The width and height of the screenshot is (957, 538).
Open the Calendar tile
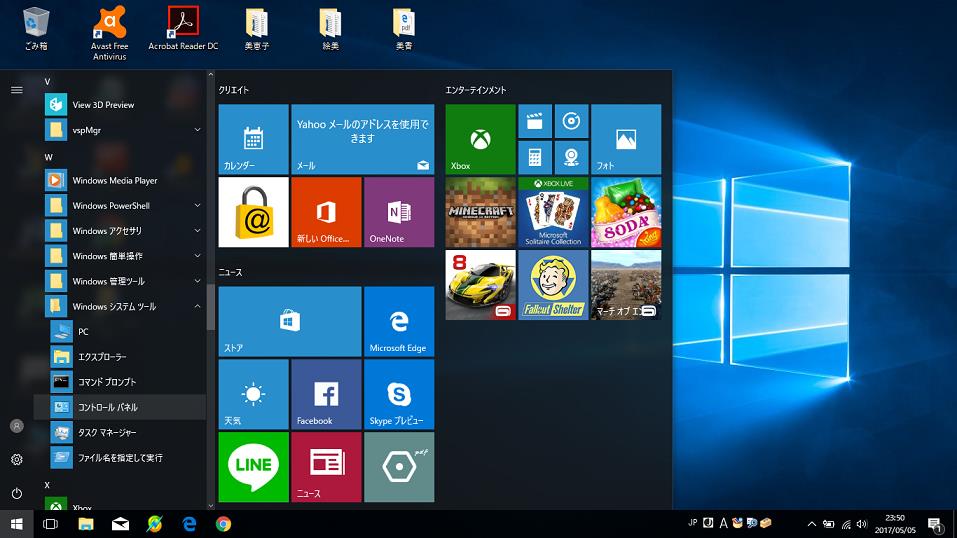[x=253, y=139]
